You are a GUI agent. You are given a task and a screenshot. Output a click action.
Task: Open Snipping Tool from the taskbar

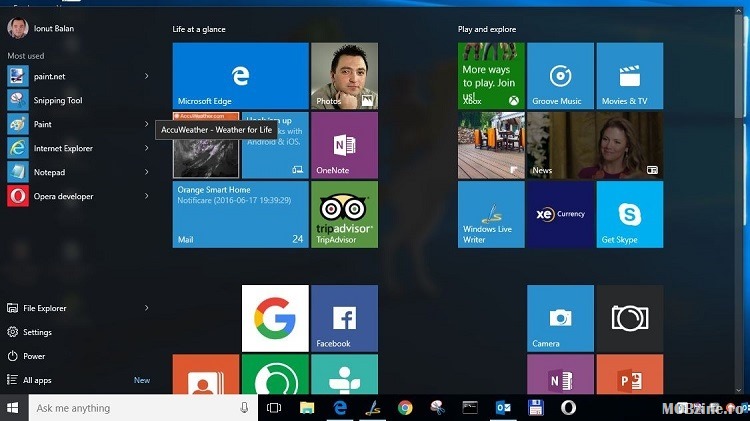(438, 408)
